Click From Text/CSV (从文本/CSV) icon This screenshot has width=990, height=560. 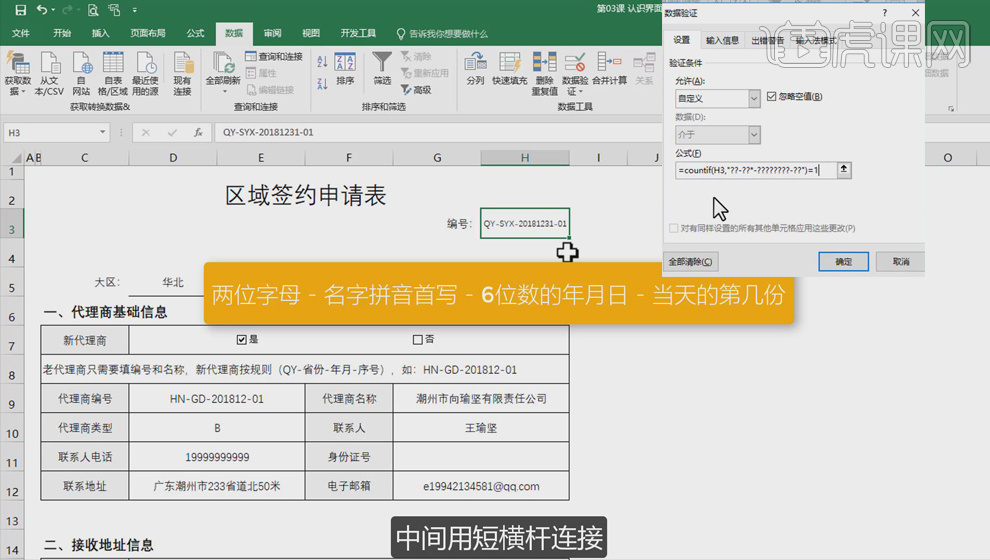tap(49, 64)
